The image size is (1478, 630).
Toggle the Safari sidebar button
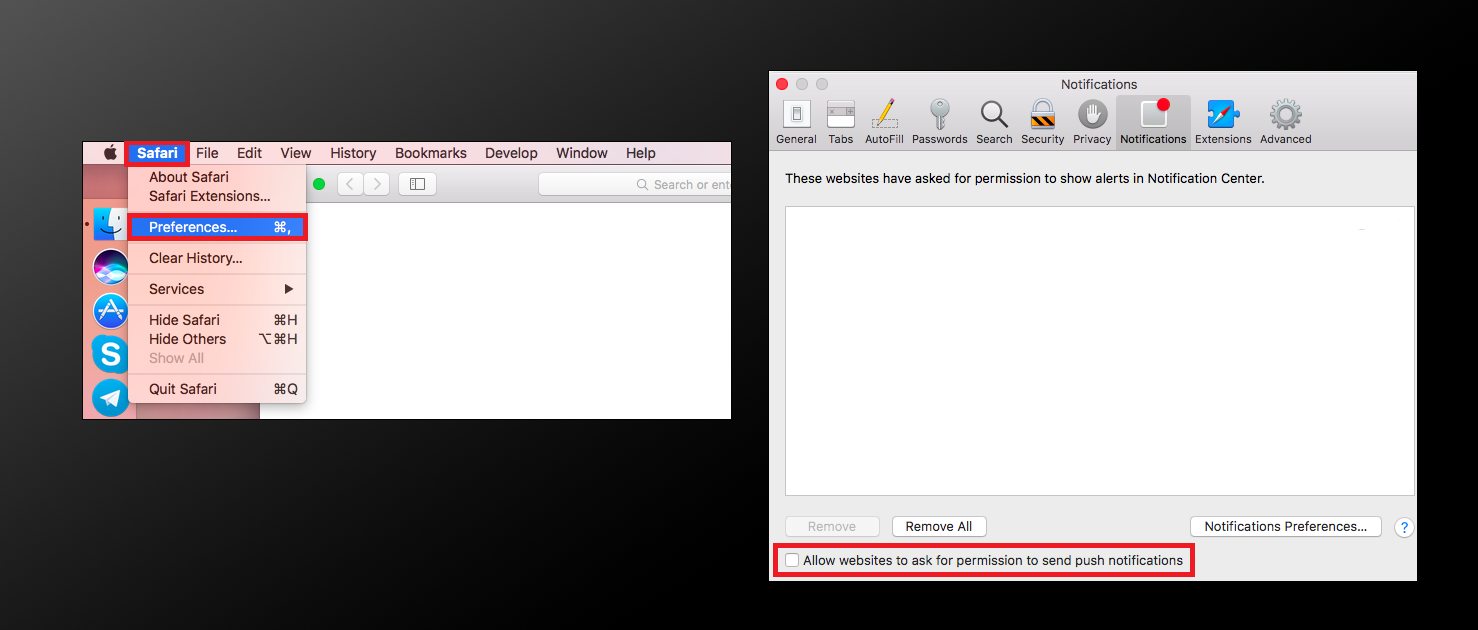click(418, 184)
